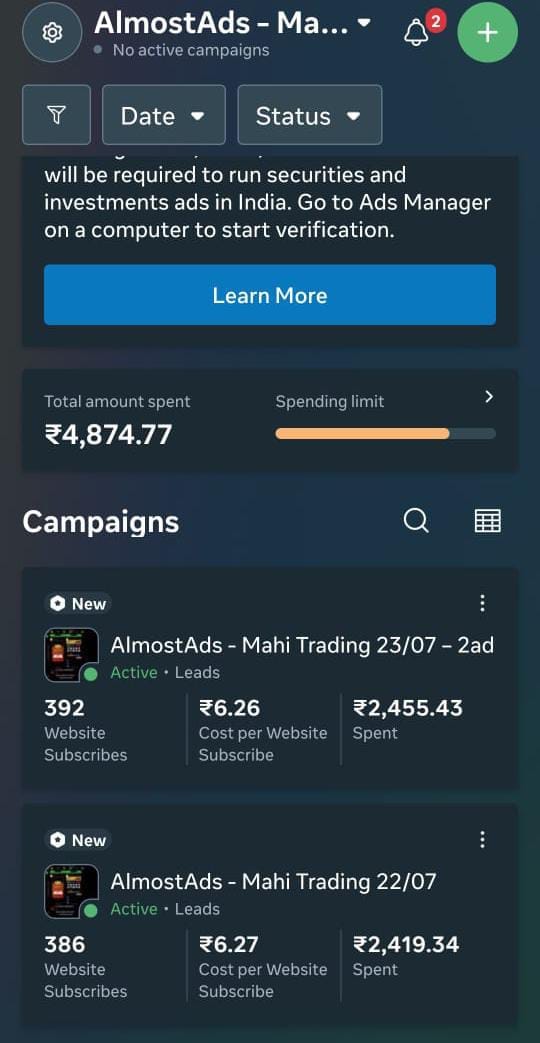Open spending limit details chevron
540x1043 pixels.
pyautogui.click(x=489, y=397)
